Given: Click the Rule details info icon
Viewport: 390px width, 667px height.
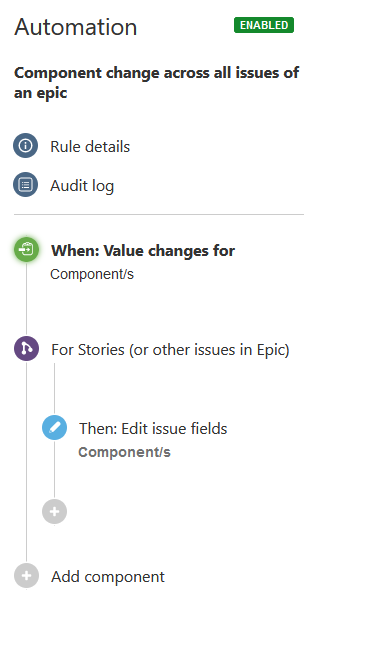Looking at the screenshot, I should pos(26,145).
